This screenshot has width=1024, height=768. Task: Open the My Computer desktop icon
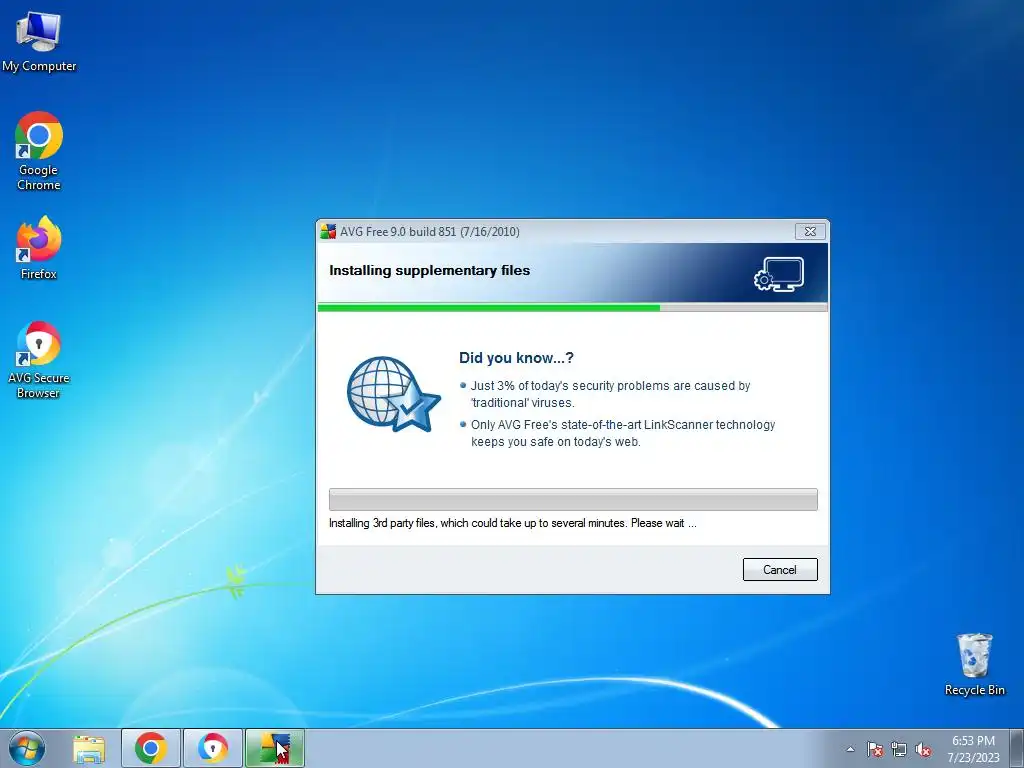pos(39,41)
